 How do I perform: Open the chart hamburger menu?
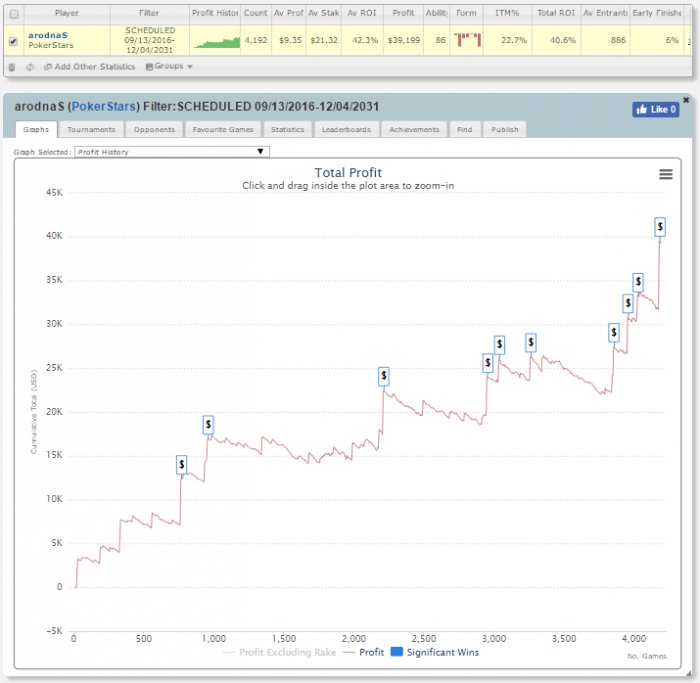click(666, 174)
